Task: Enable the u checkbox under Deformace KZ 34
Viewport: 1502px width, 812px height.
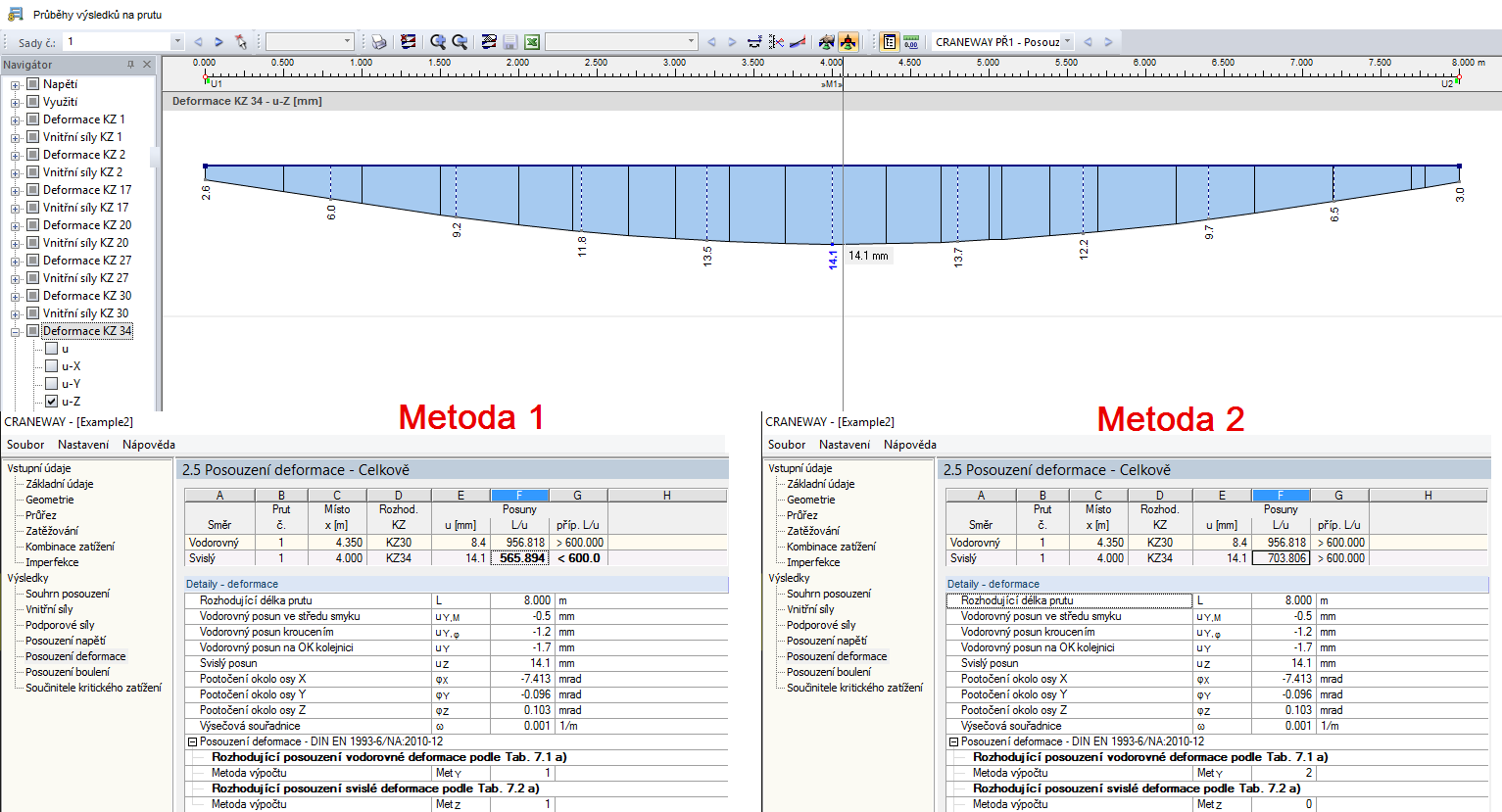Action: [52, 349]
